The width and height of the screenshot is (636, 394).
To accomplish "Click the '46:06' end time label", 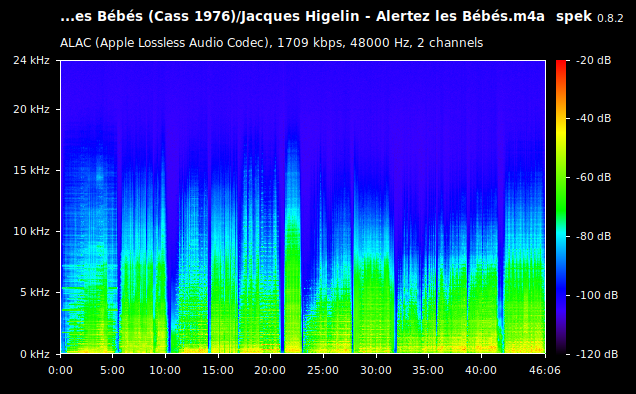I will point(545,370).
